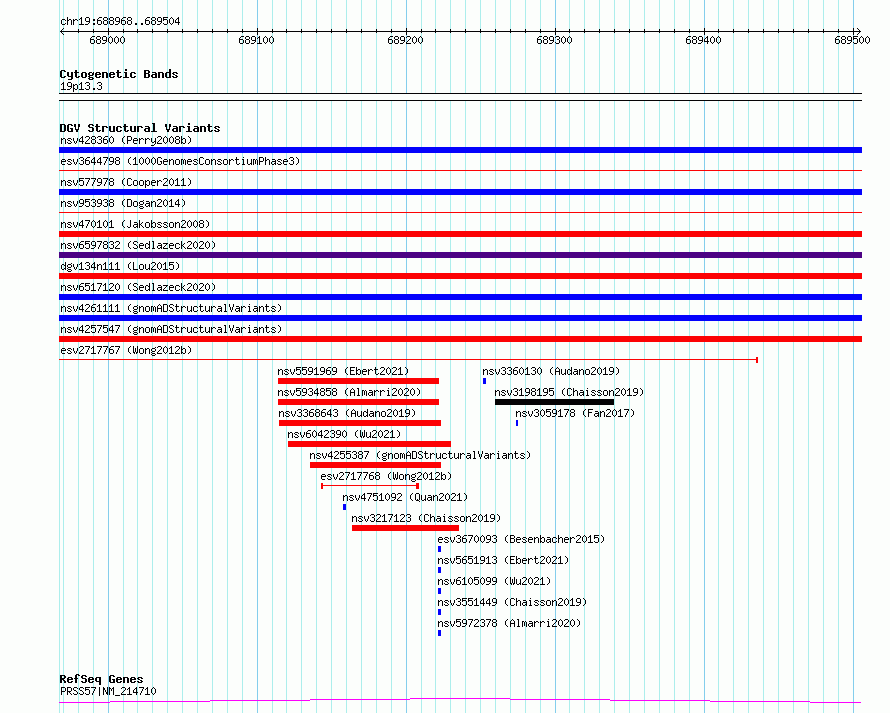Click nsv3360130 (Audano2019) label
This screenshot has height=713, width=890.
[551, 371]
